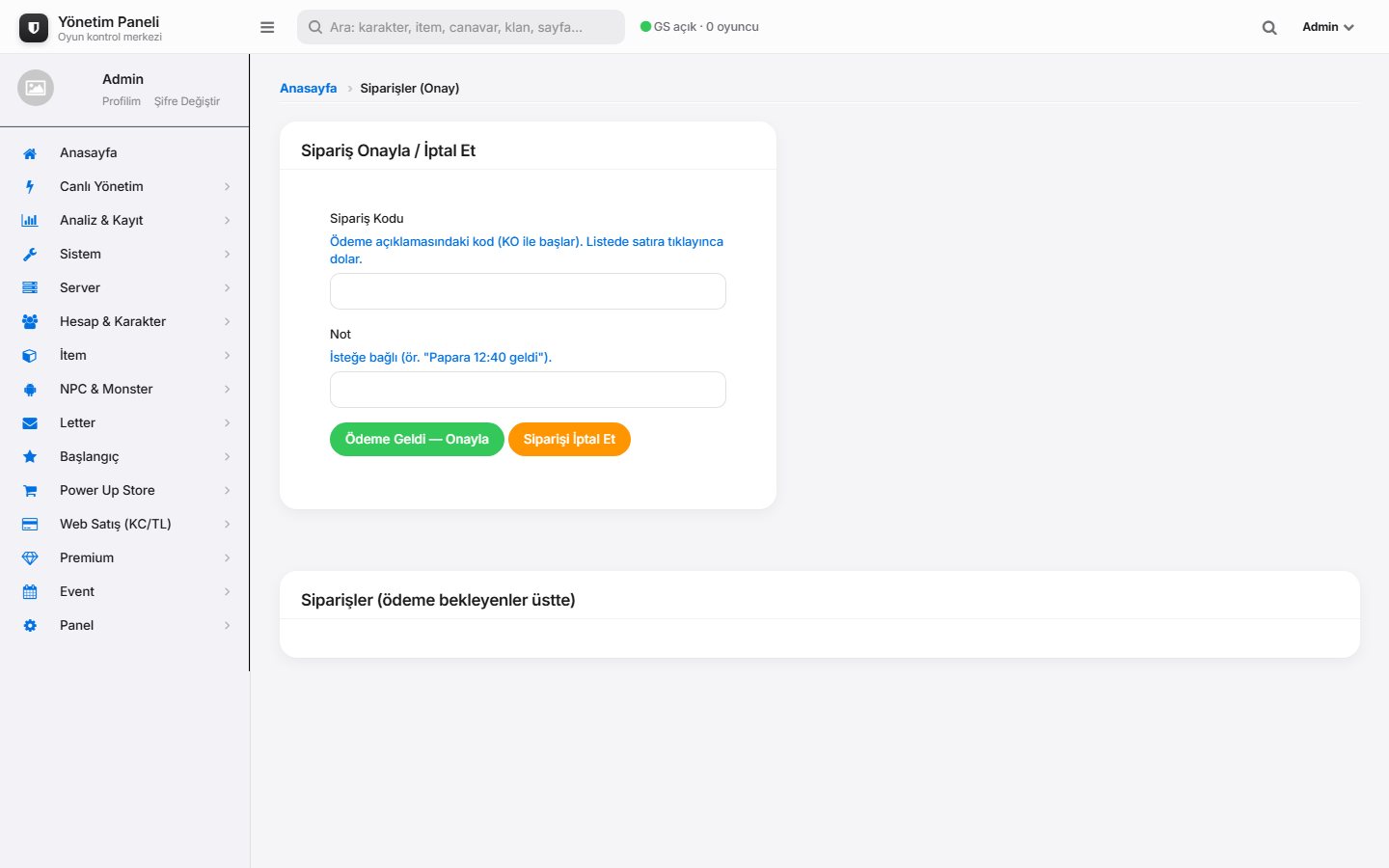Click the credit card icon for Web Satış
This screenshot has height=868, width=1389.
pyautogui.click(x=30, y=525)
